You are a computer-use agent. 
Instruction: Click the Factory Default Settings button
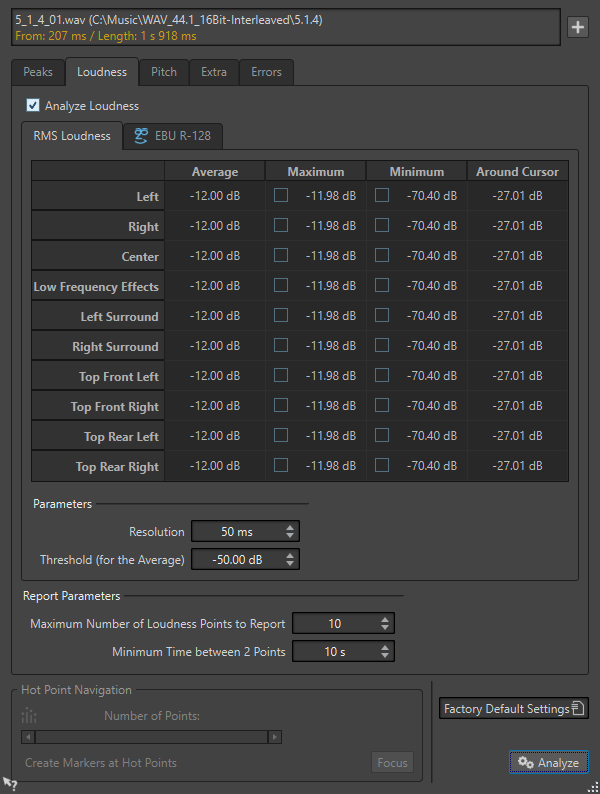pyautogui.click(x=514, y=709)
